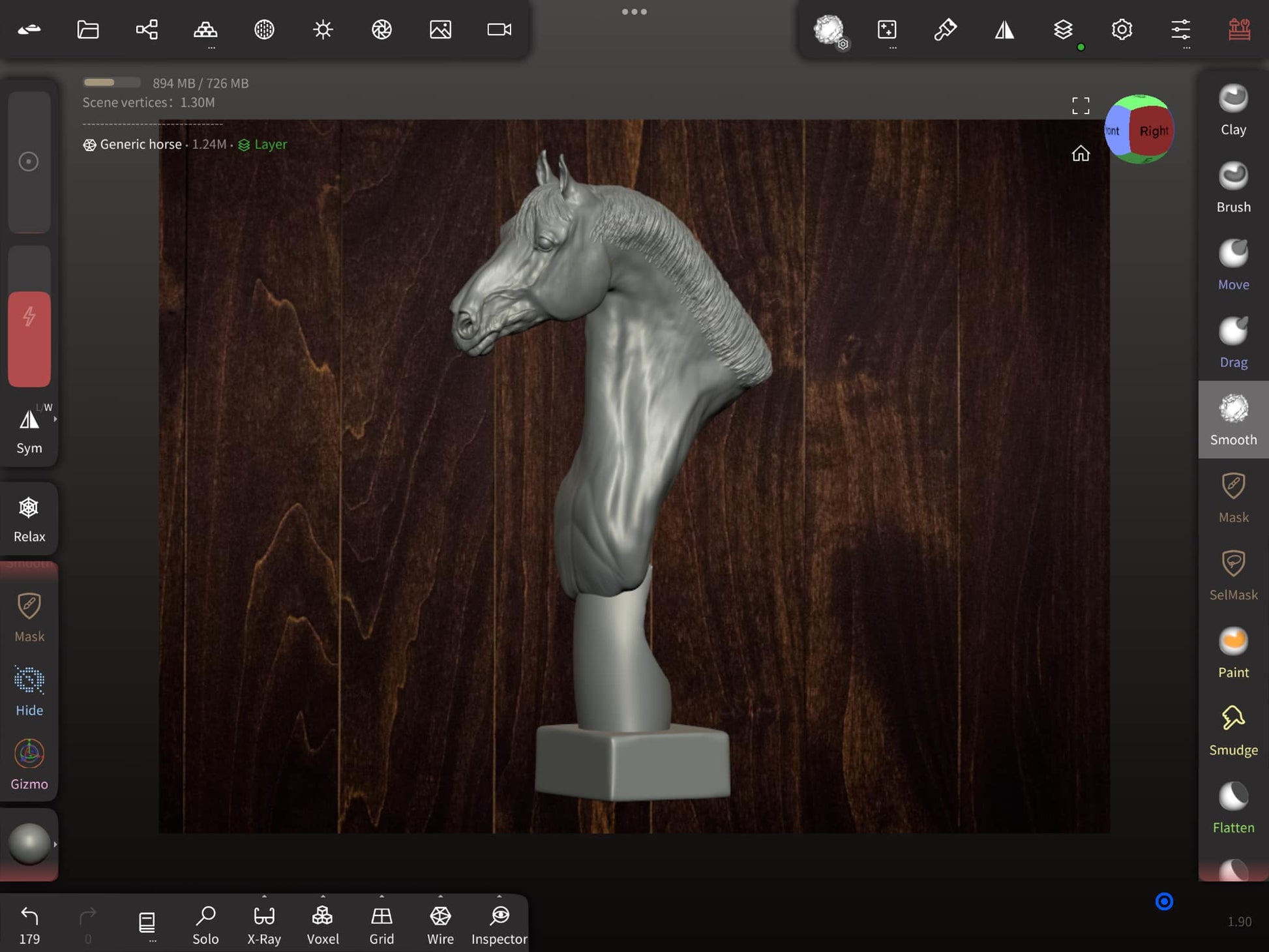This screenshot has height=952, width=1269.
Task: Select the Clay sculpting tool
Action: pyautogui.click(x=1232, y=111)
